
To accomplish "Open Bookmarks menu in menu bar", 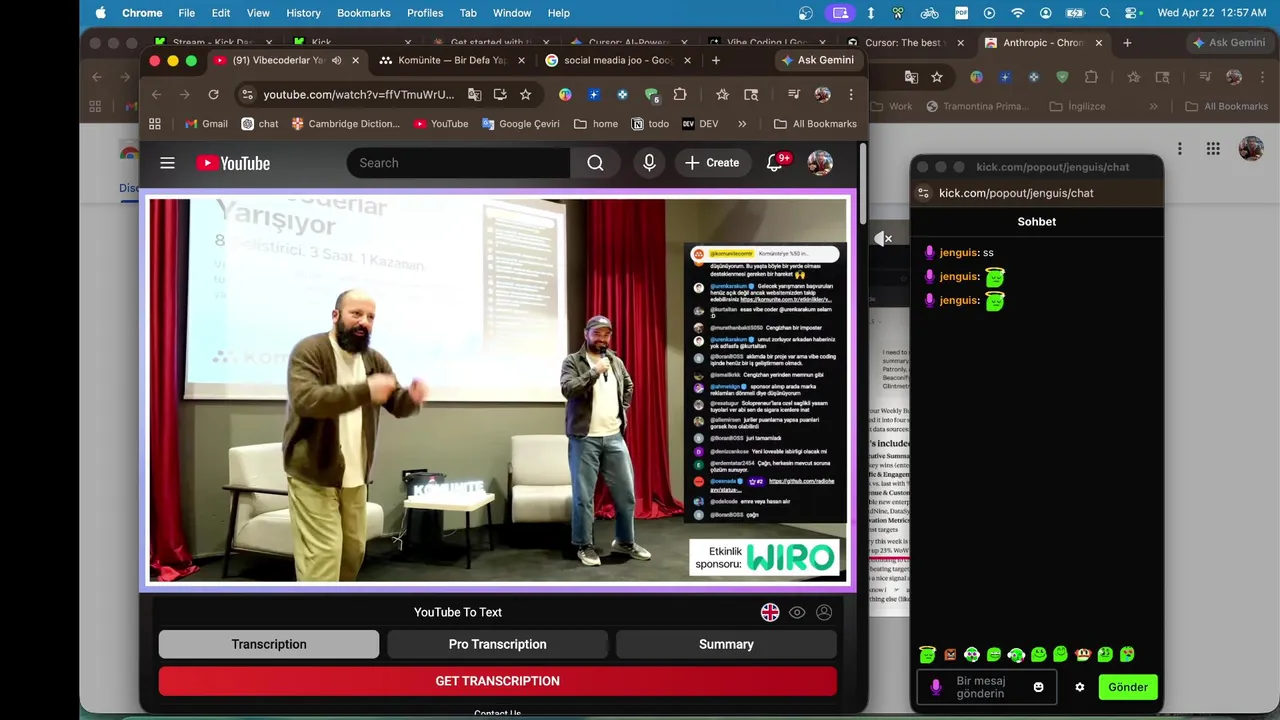I will click(x=364, y=13).
